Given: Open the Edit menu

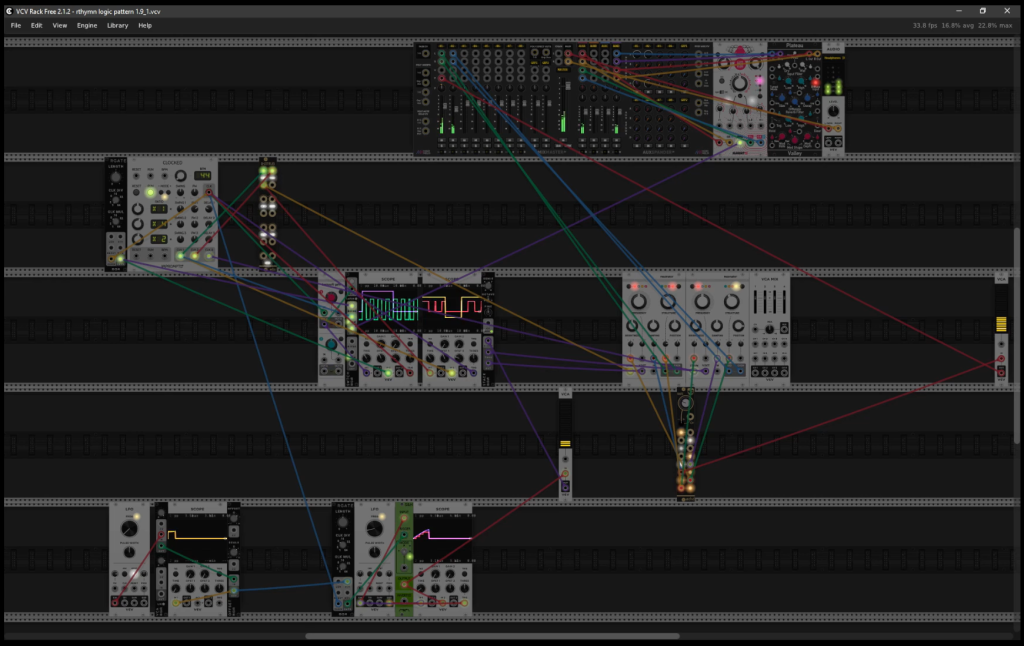Looking at the screenshot, I should (x=37, y=25).
